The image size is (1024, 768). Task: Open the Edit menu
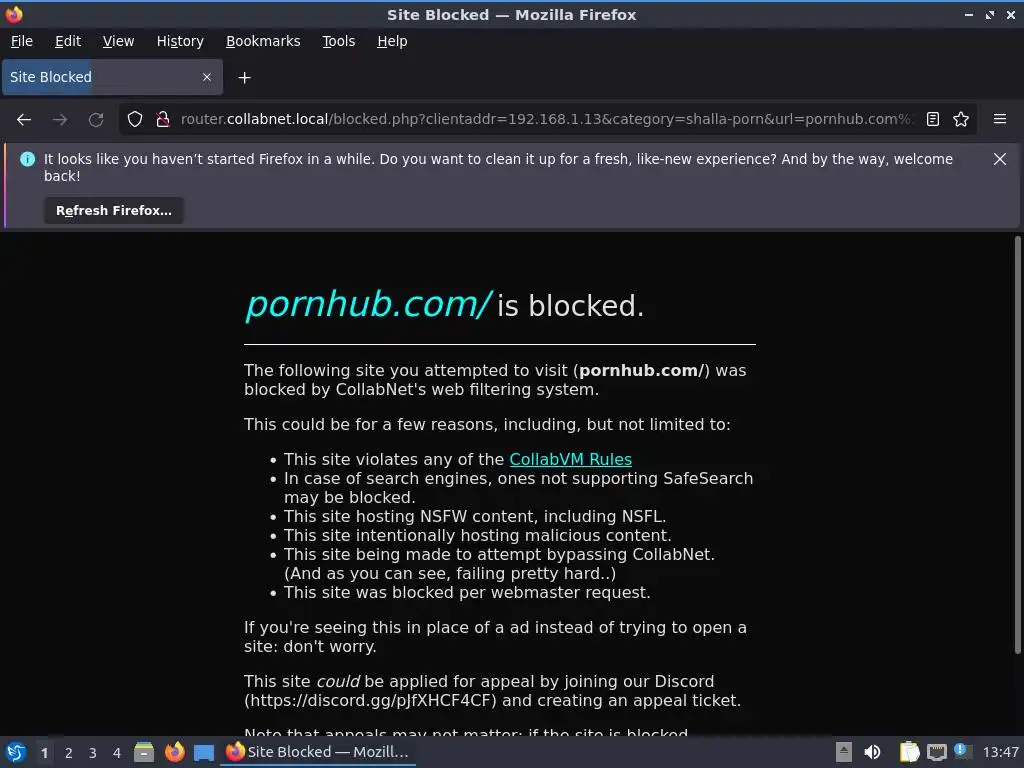pyautogui.click(x=68, y=41)
